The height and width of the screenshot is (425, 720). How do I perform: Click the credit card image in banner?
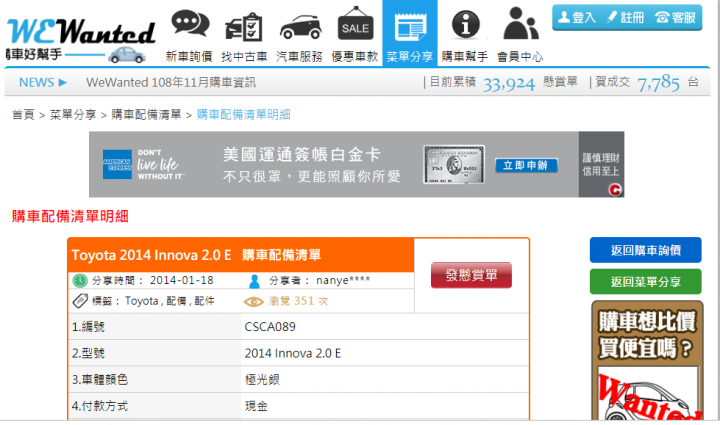tap(454, 165)
